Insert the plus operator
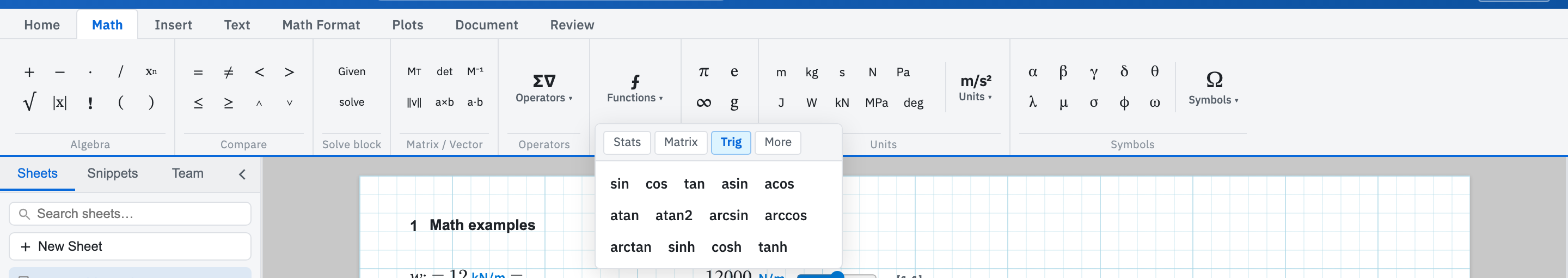The image size is (1568, 278). click(x=29, y=72)
